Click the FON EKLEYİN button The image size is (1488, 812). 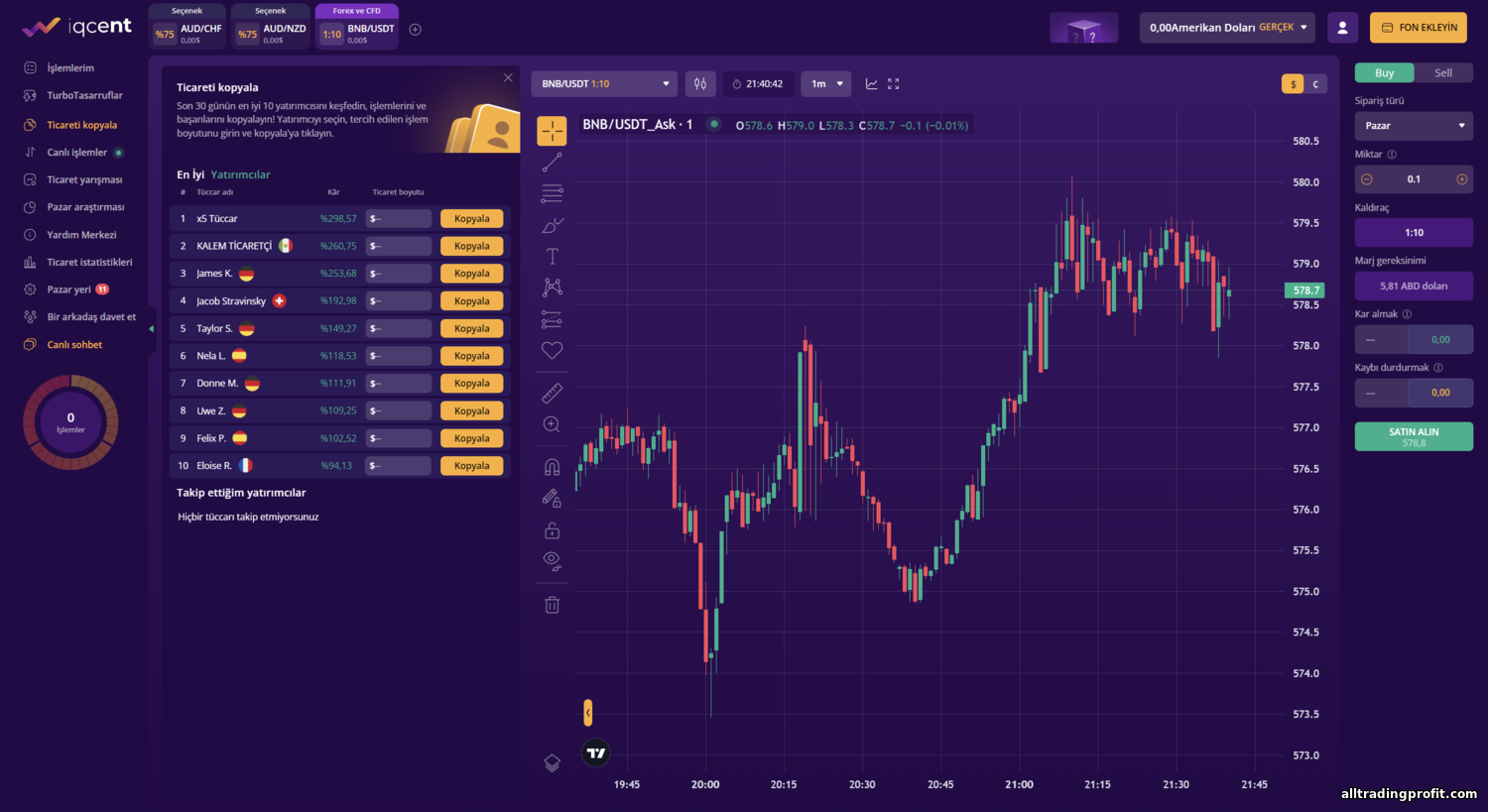1418,28
